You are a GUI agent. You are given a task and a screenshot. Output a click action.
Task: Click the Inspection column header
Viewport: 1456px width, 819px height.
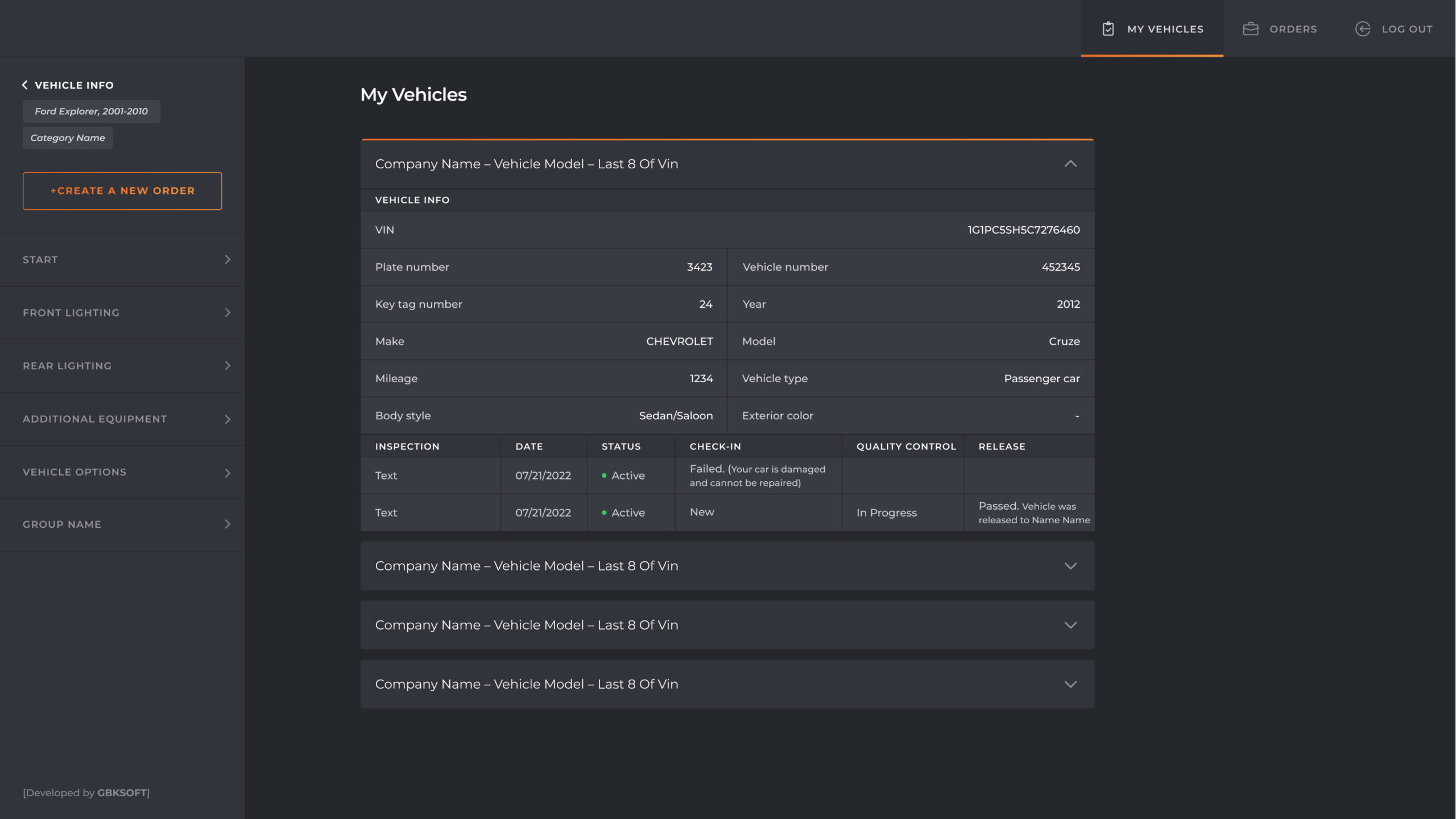pyautogui.click(x=407, y=446)
